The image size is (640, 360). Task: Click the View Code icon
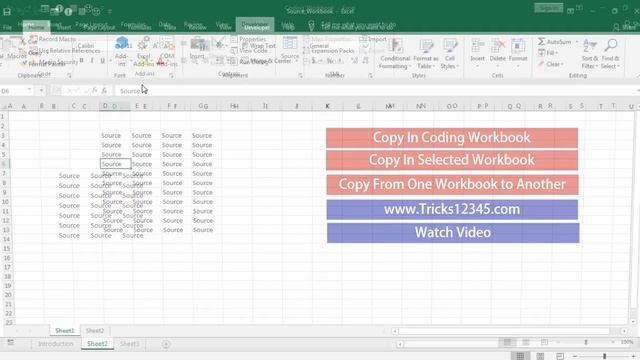[x=234, y=51]
